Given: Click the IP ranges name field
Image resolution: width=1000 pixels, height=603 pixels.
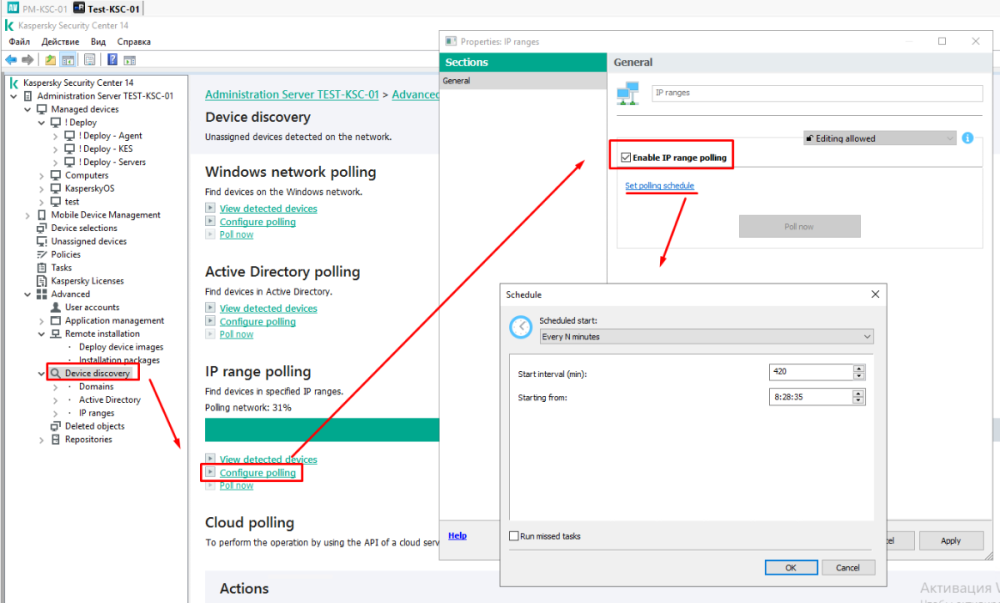Looking at the screenshot, I should pyautogui.click(x=817, y=93).
